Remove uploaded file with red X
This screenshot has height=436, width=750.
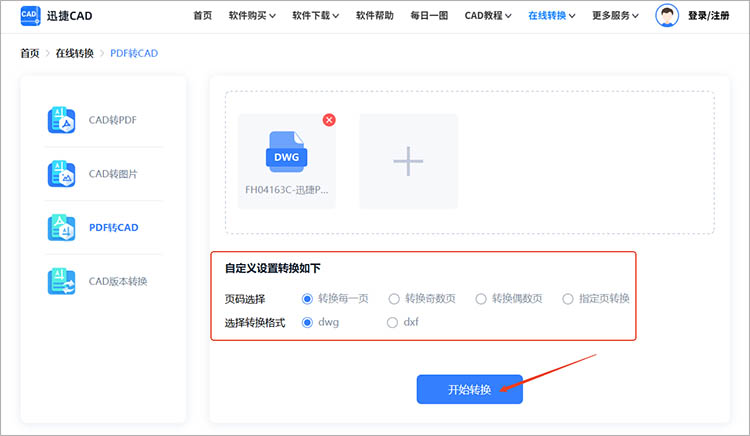(x=329, y=120)
